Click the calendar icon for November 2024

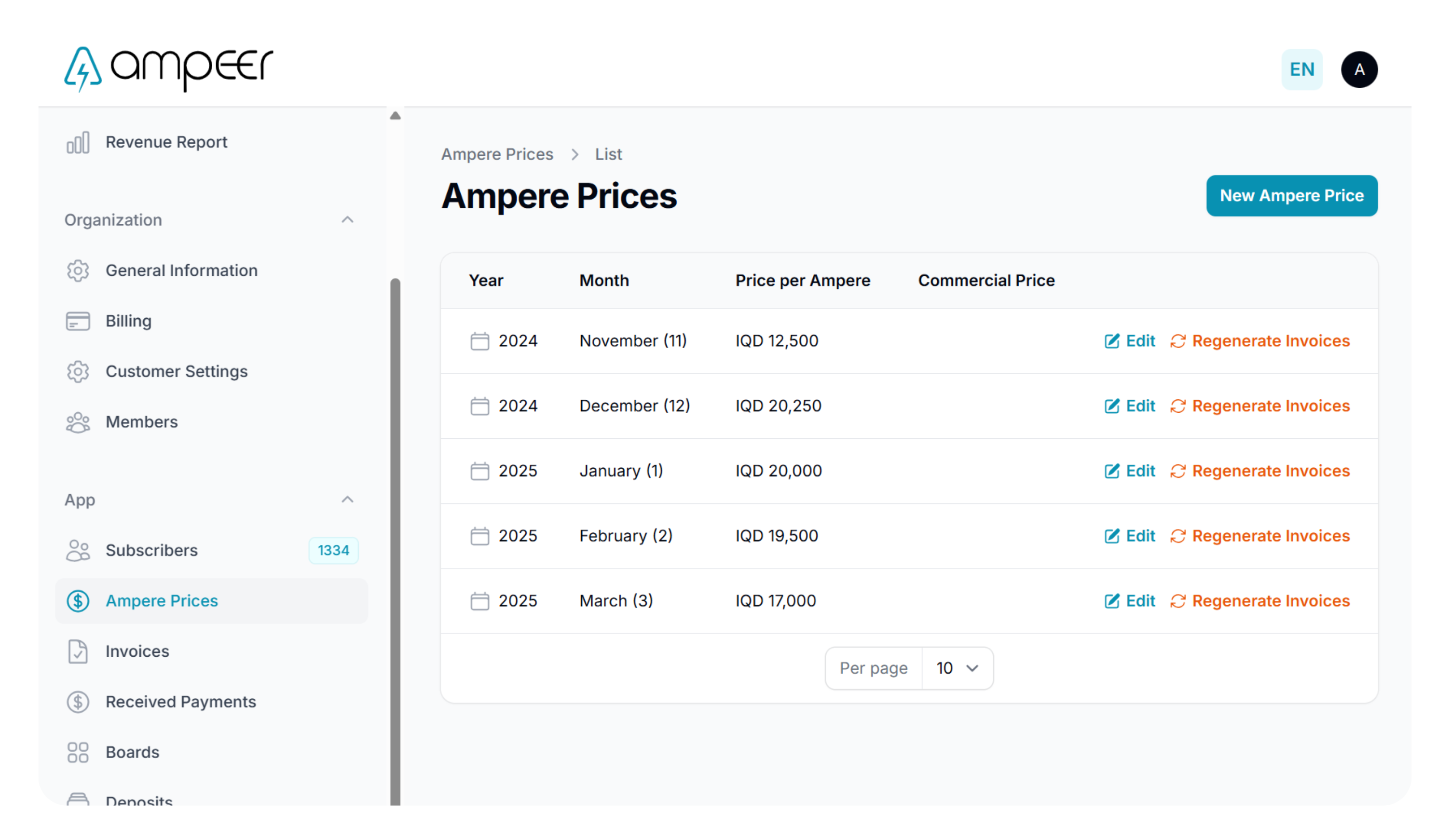tap(480, 341)
